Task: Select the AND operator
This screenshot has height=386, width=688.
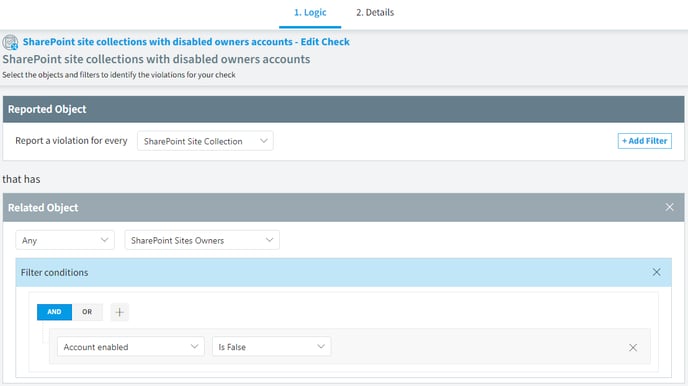Action: coord(54,312)
